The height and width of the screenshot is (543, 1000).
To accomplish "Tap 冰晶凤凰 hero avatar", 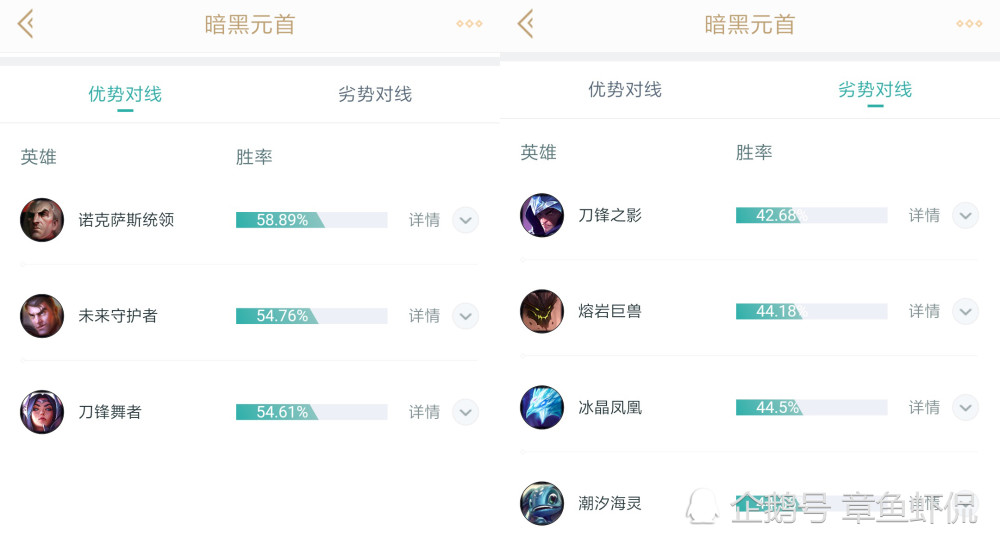I will [x=542, y=408].
